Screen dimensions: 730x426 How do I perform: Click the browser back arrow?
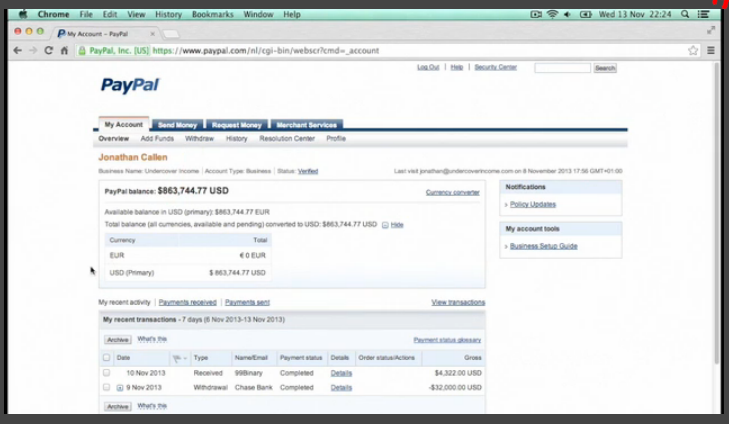tap(18, 50)
